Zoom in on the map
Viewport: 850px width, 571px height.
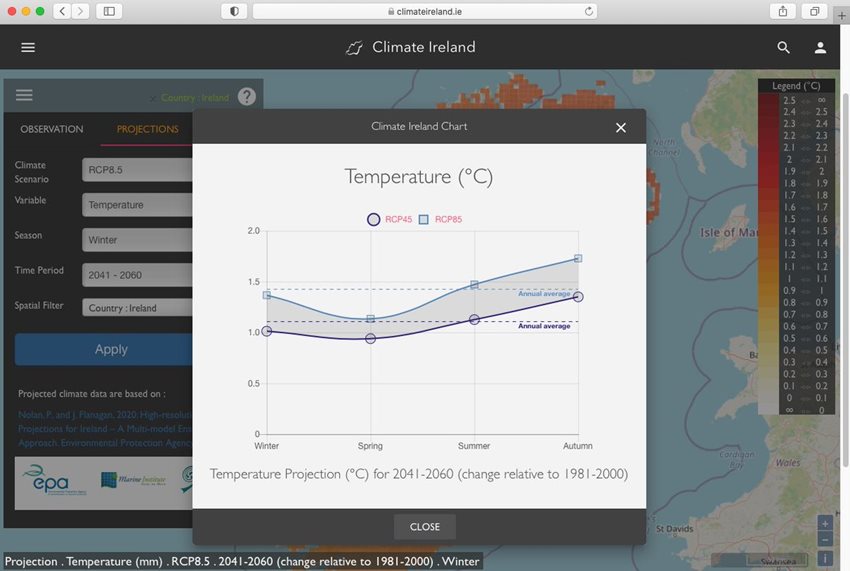pos(824,523)
